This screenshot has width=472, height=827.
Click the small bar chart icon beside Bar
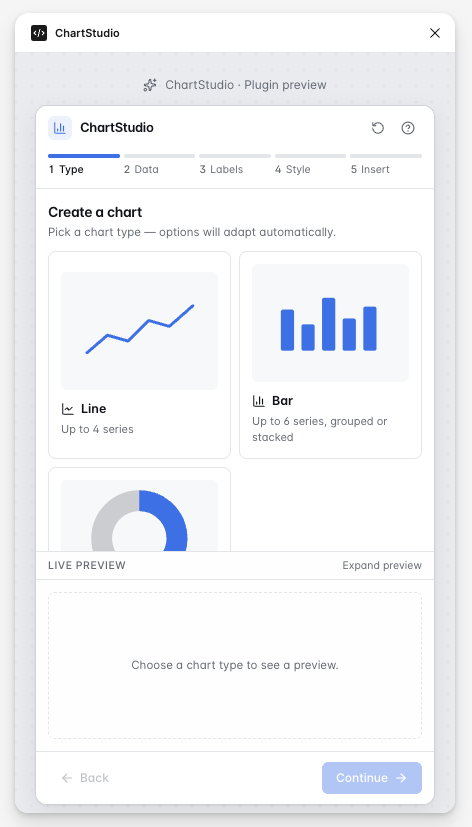[x=259, y=401]
